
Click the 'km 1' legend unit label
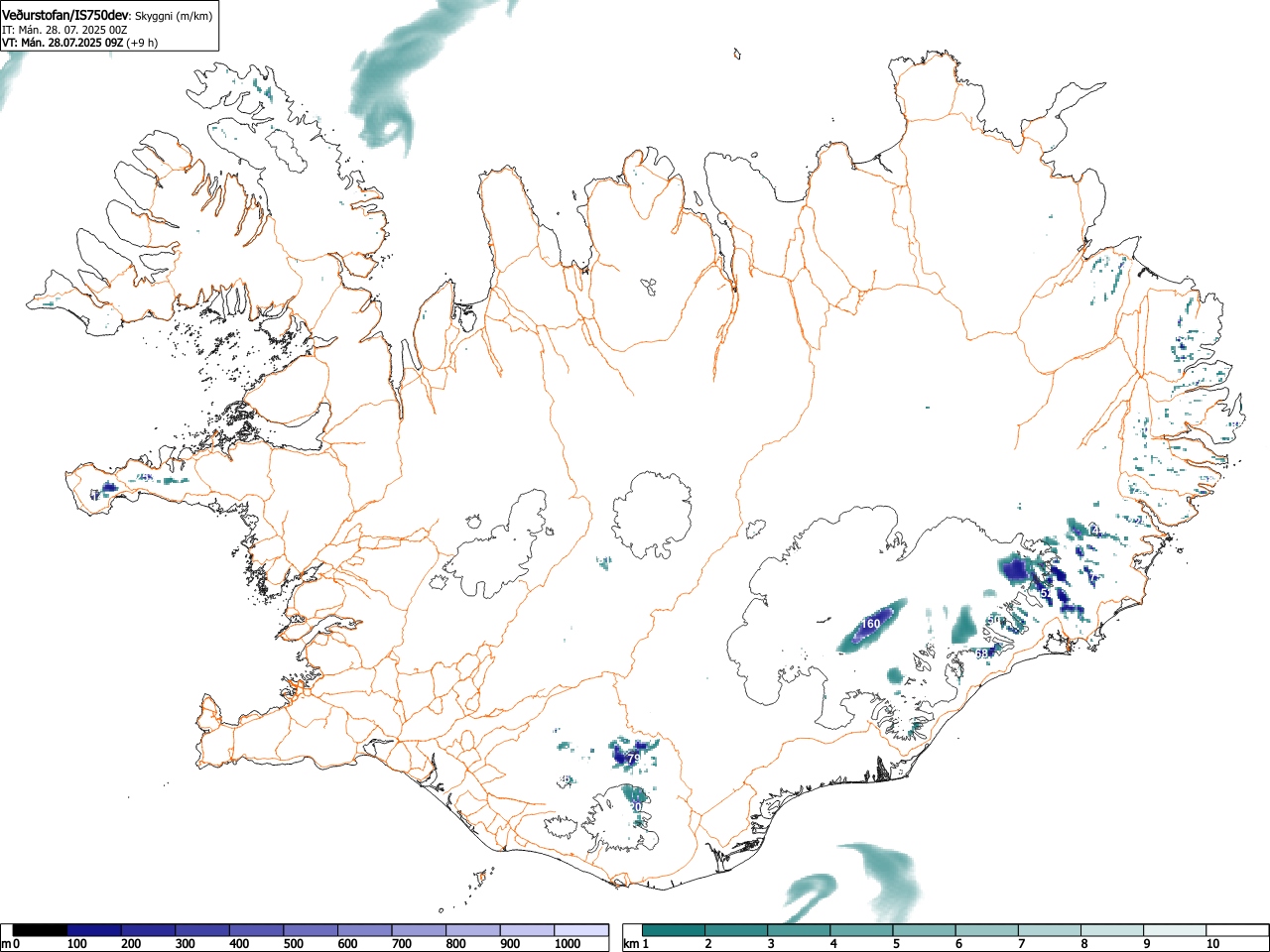click(636, 944)
